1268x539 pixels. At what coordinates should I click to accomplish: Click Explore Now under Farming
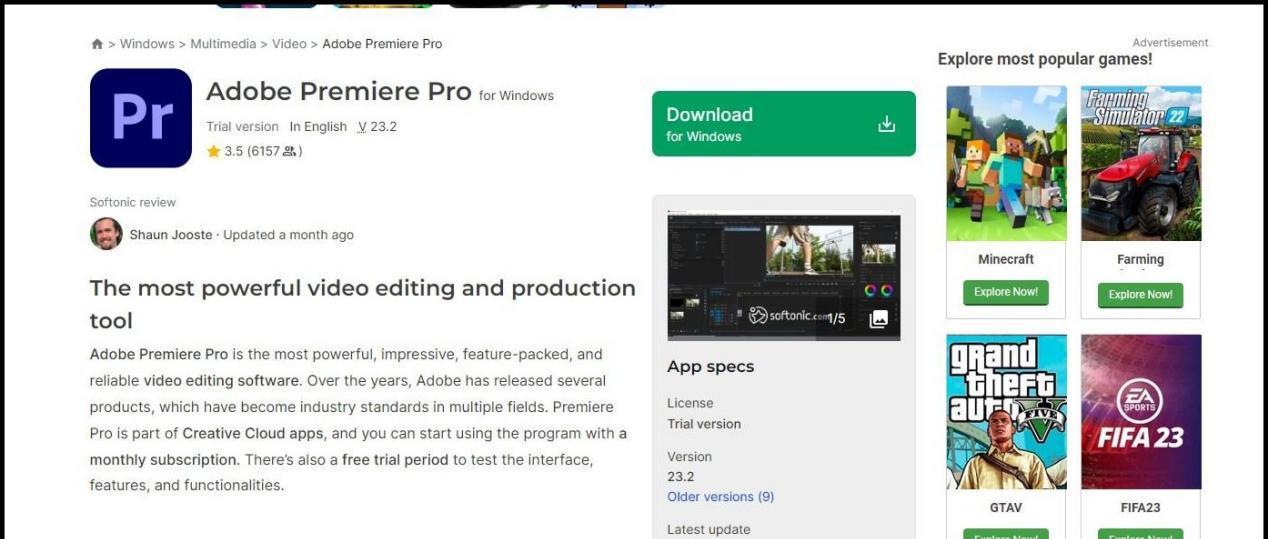[1140, 295]
